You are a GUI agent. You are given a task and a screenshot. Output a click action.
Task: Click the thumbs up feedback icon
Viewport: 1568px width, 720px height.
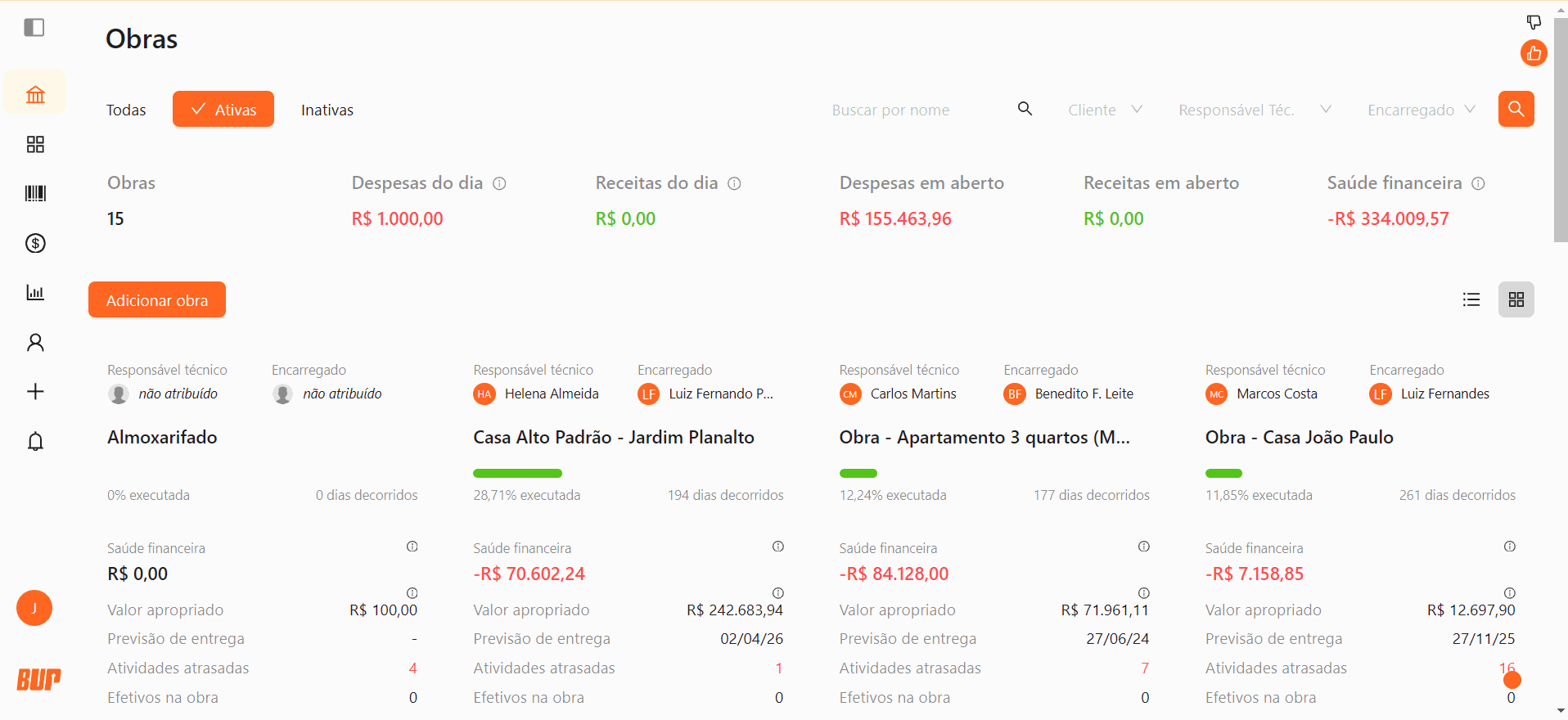point(1534,54)
